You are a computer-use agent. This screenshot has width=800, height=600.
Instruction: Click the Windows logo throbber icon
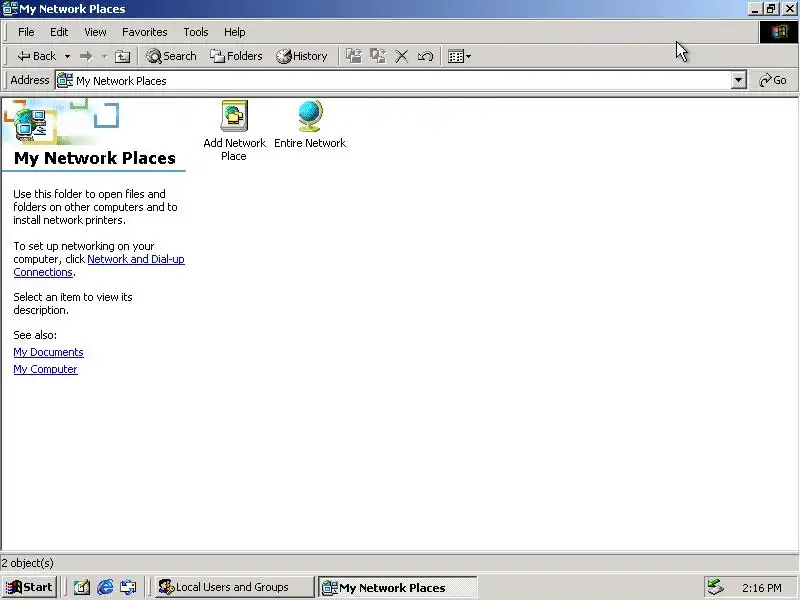tap(779, 32)
